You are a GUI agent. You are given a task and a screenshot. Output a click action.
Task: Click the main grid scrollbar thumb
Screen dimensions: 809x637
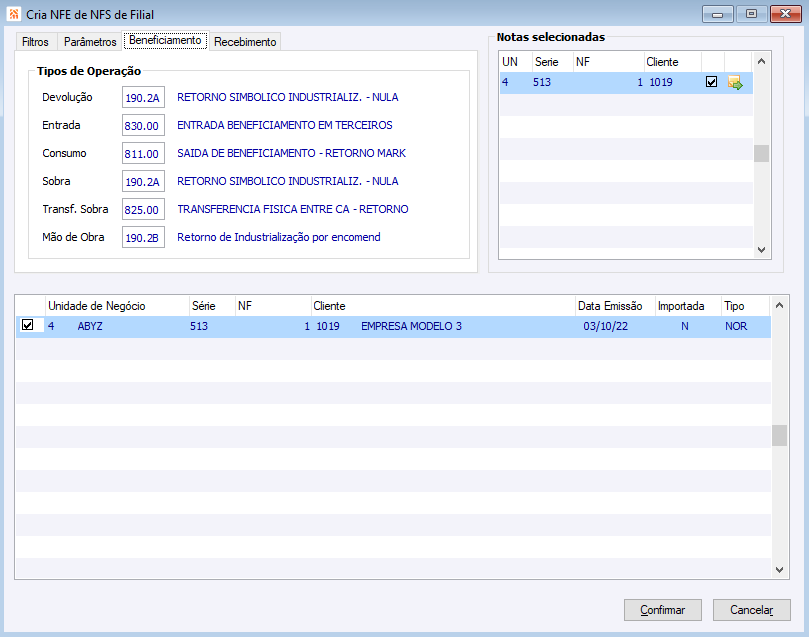pos(780,435)
